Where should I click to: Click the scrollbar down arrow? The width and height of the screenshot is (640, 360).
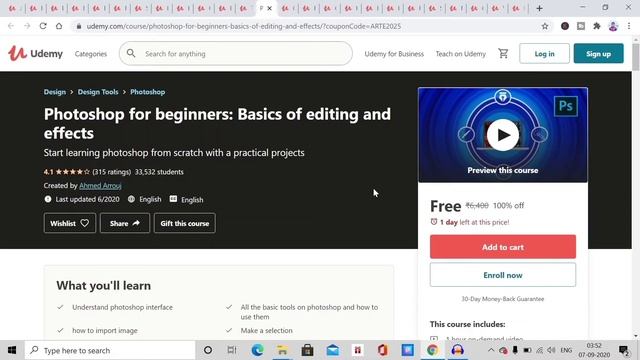click(636, 336)
